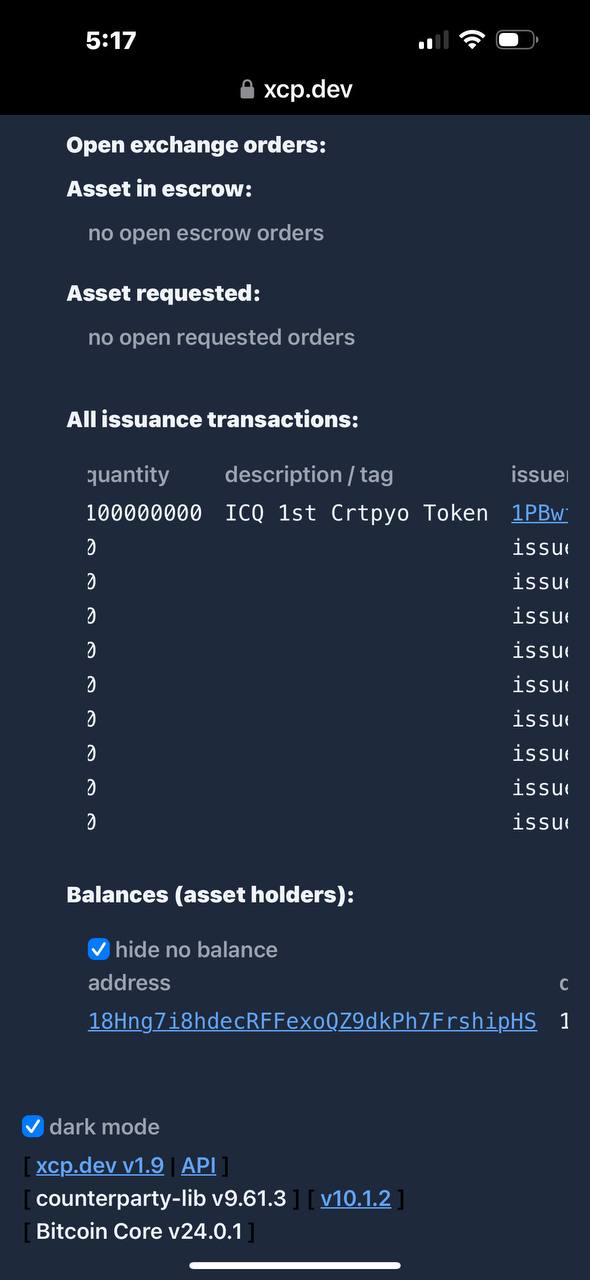Tap the 100000000 quantity value
590x1280 pixels.
coord(144,513)
